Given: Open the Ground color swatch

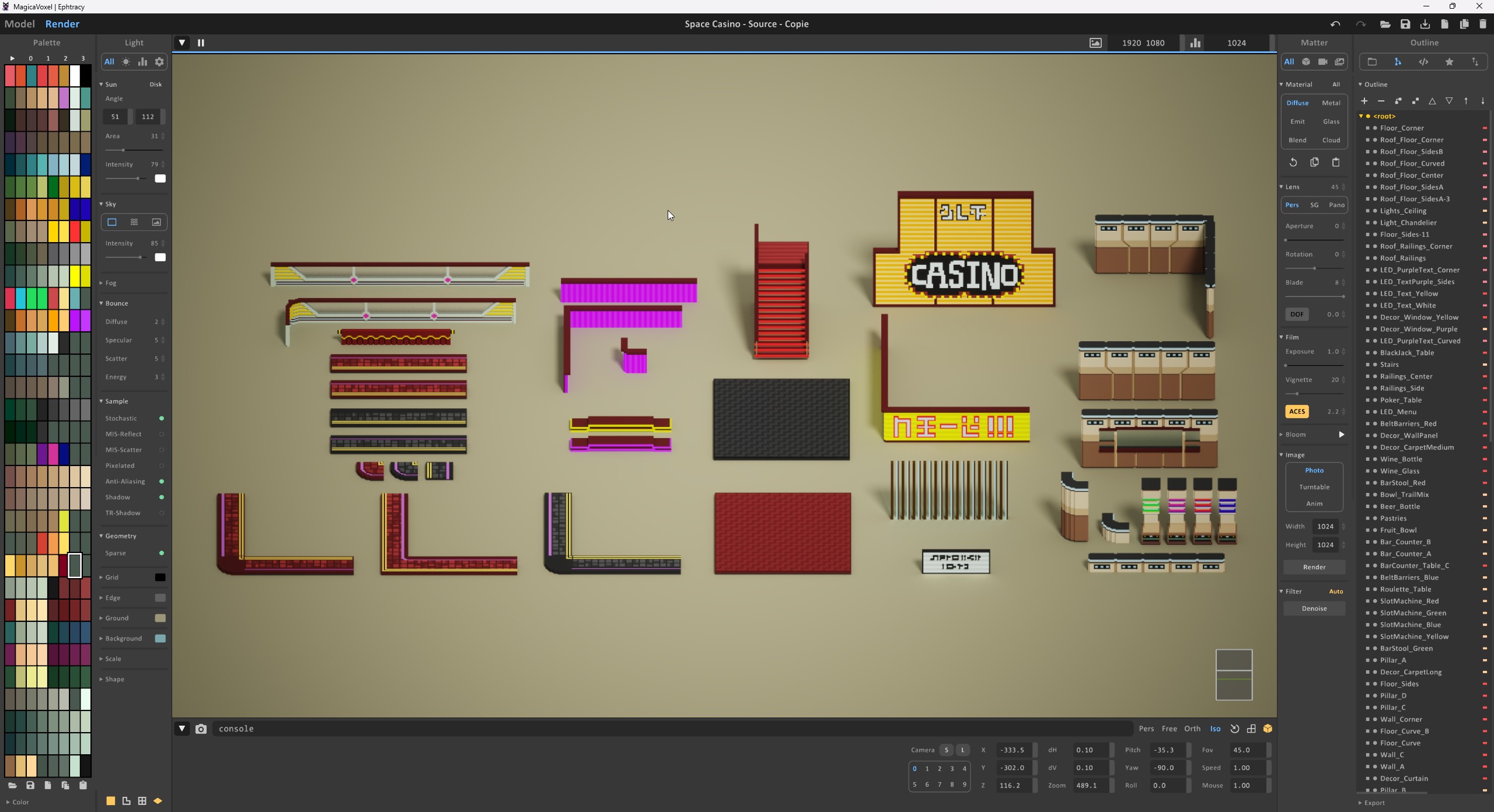Looking at the screenshot, I should tap(160, 618).
